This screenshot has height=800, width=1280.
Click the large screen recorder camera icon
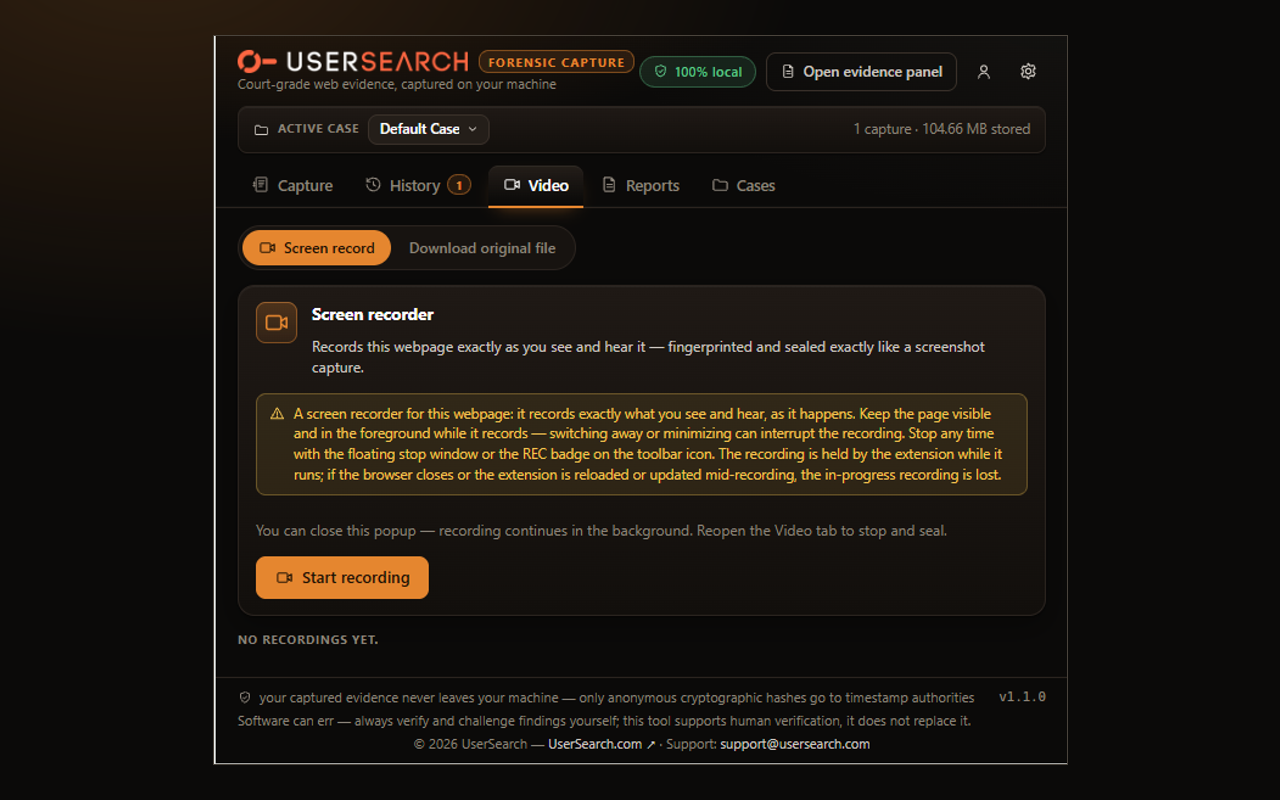tap(277, 323)
